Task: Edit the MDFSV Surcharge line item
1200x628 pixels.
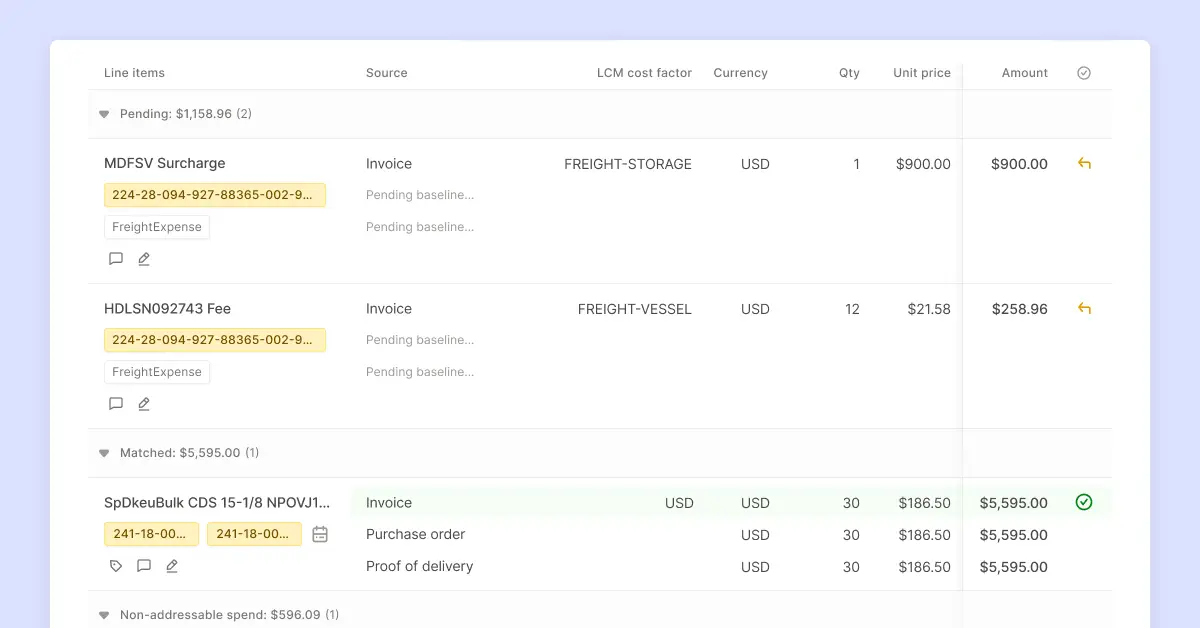Action: coord(144,259)
